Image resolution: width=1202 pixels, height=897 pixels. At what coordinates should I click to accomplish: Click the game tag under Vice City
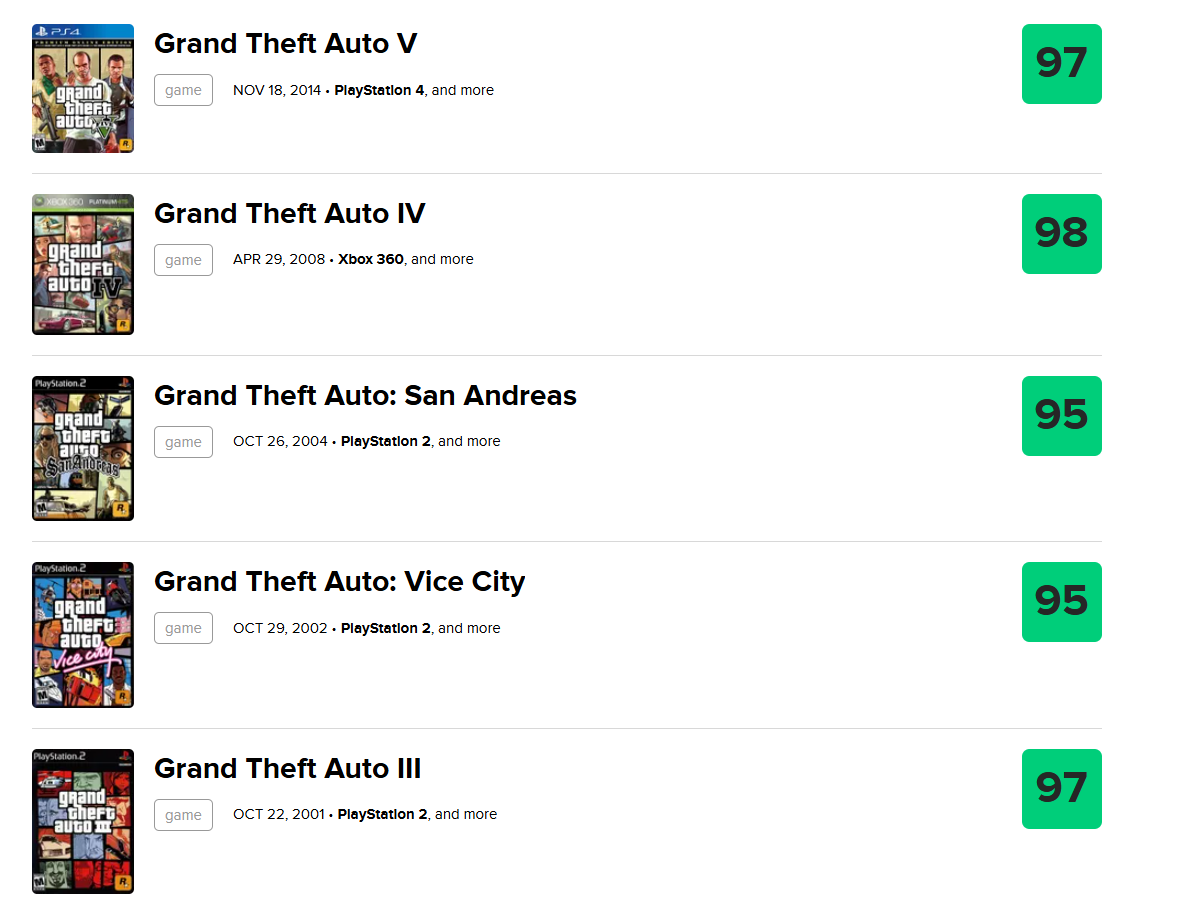(x=183, y=628)
